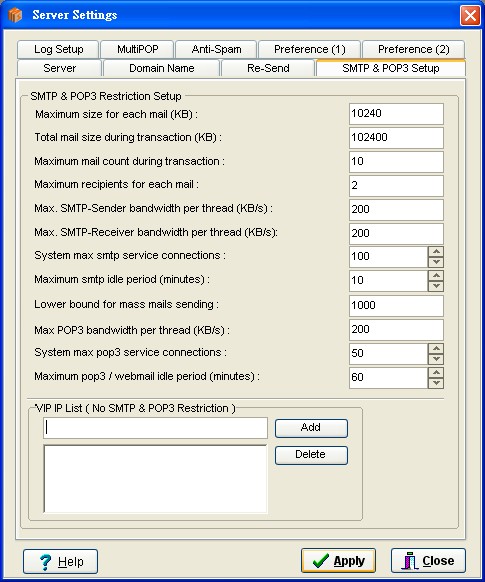Edit the Maximum recipients for each mail field

(396, 186)
